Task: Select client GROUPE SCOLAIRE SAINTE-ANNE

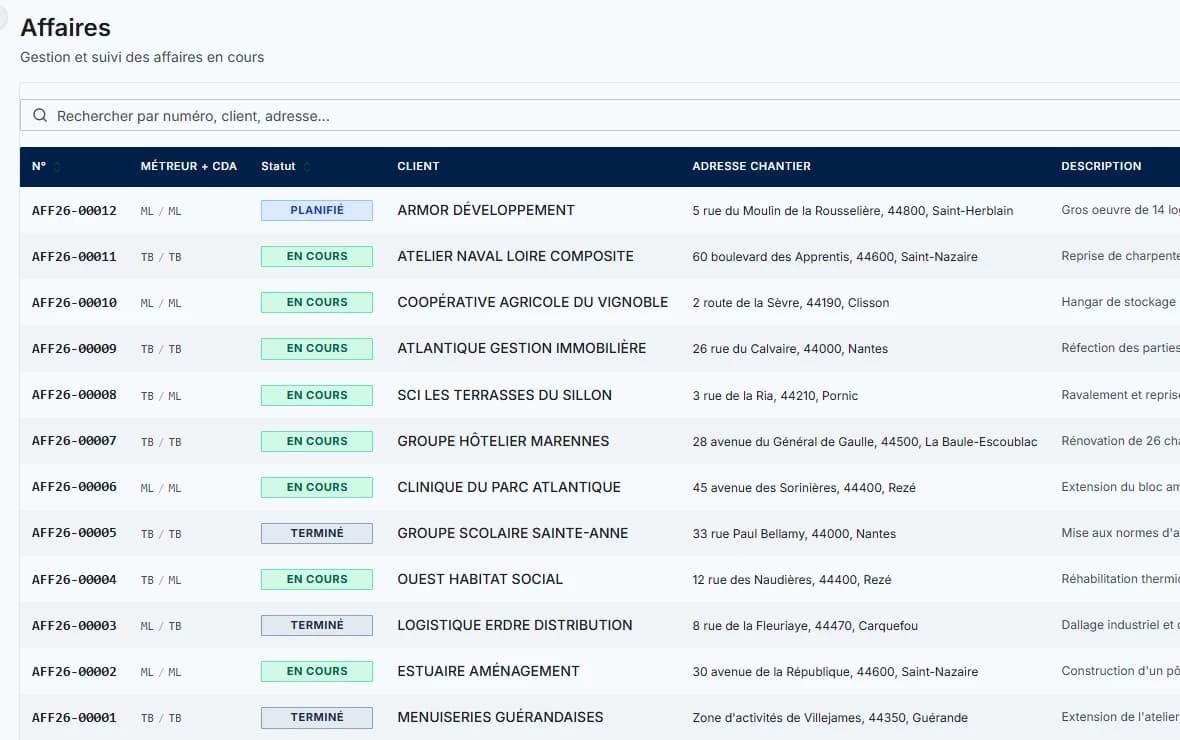Action: (x=512, y=533)
